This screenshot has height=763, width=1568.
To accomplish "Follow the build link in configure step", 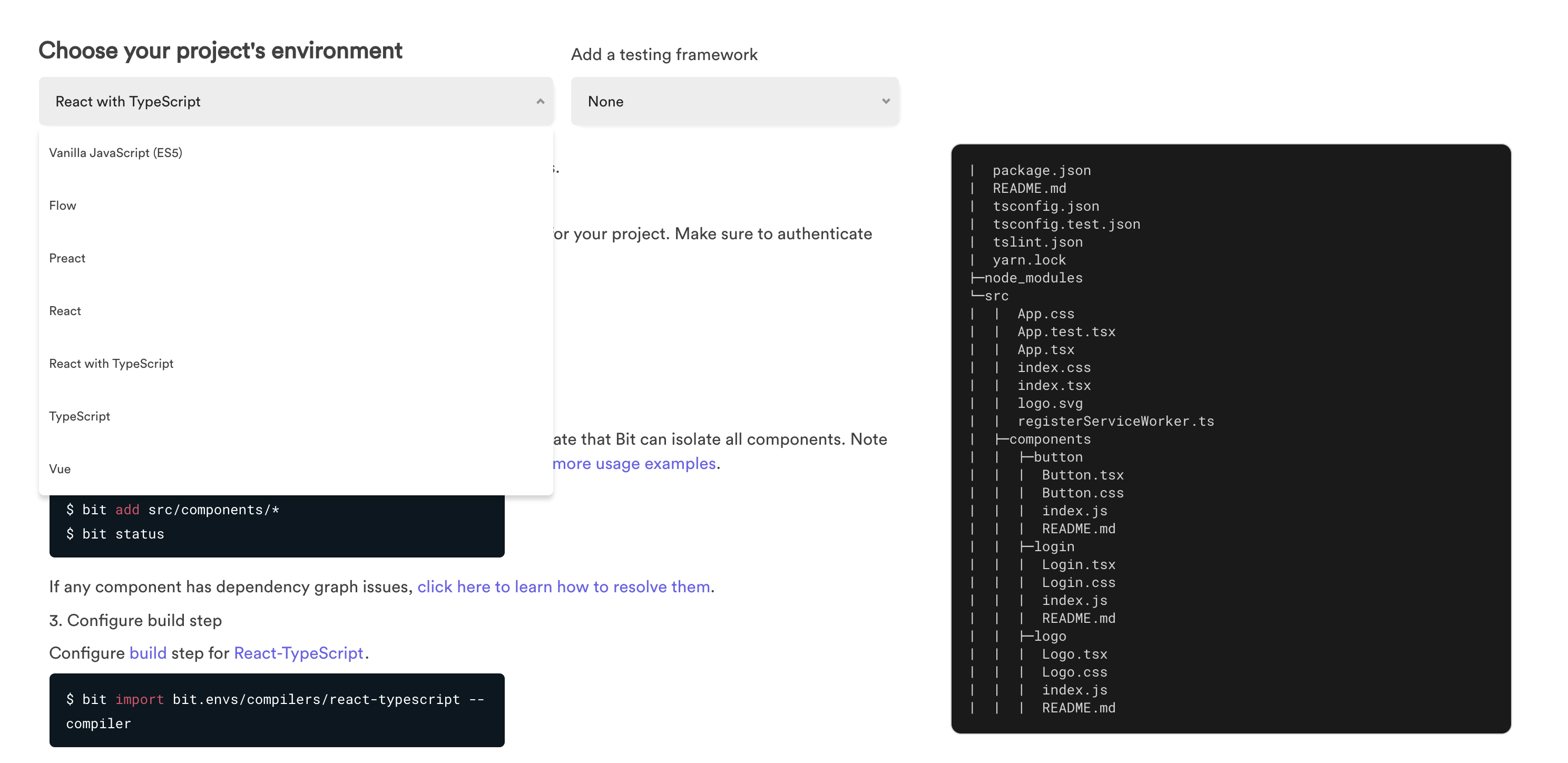I will click(148, 653).
